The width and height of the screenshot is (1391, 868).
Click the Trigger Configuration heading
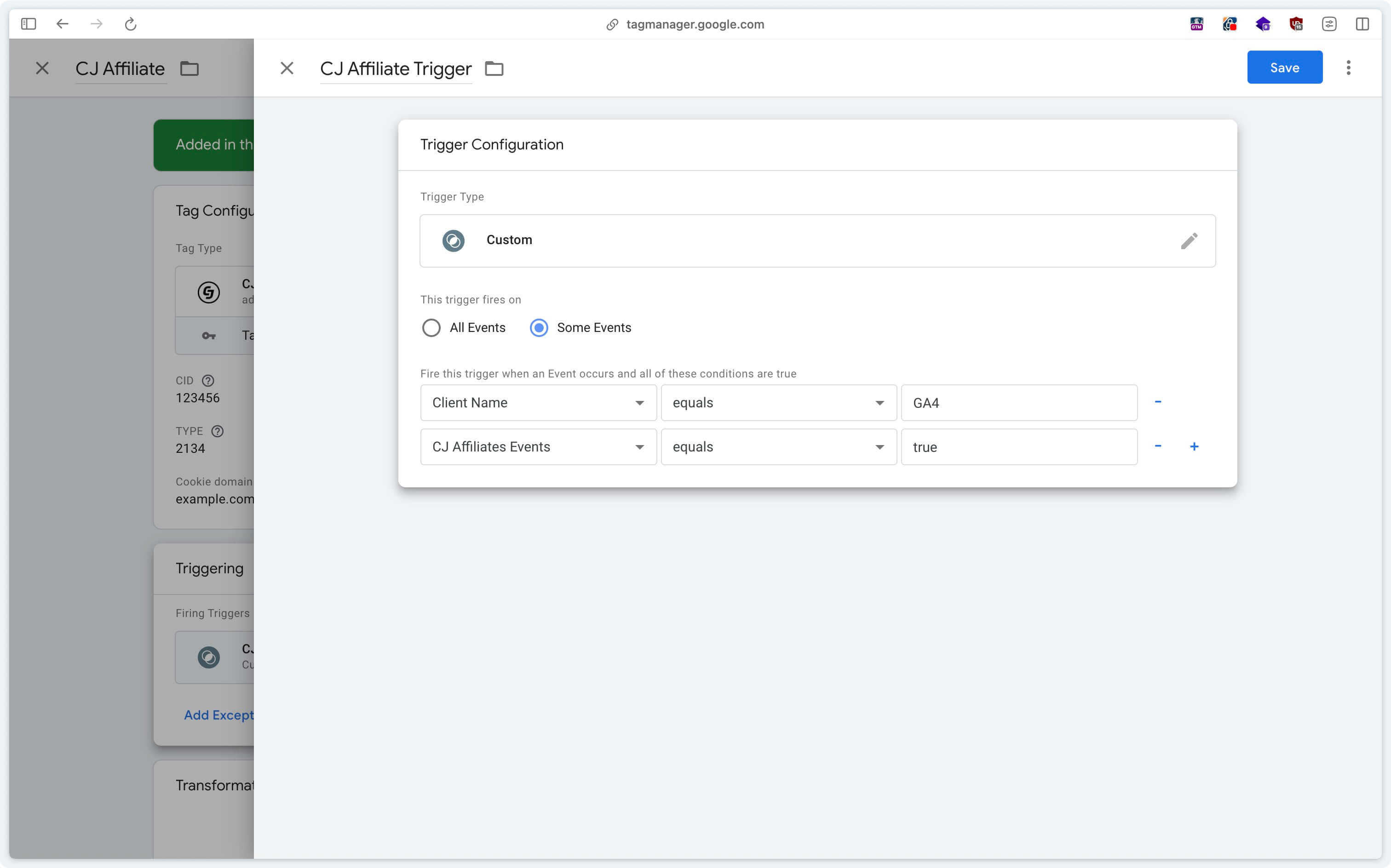[x=492, y=144]
